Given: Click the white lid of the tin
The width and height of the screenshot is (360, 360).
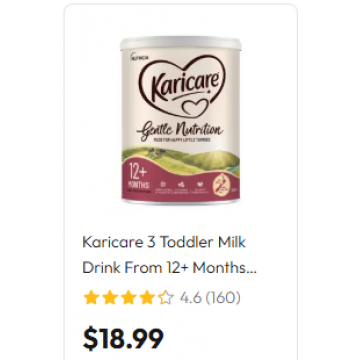Looking at the screenshot, I should 181,43.
